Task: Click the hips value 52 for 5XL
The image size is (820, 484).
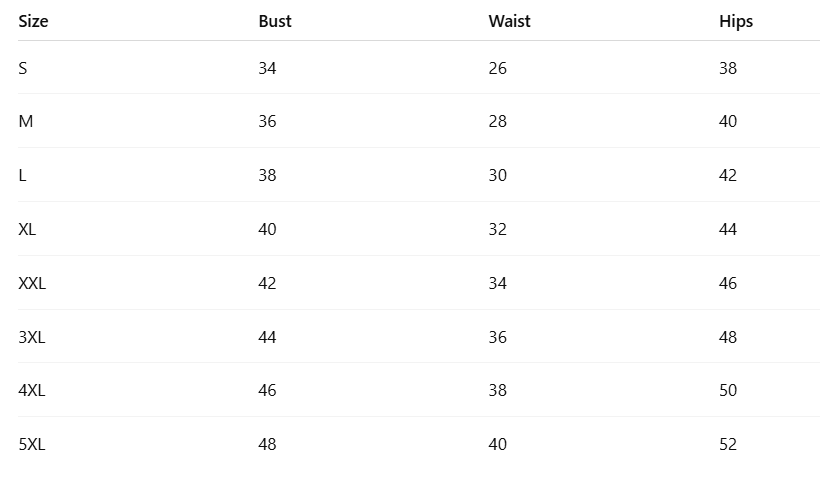Action: click(728, 444)
